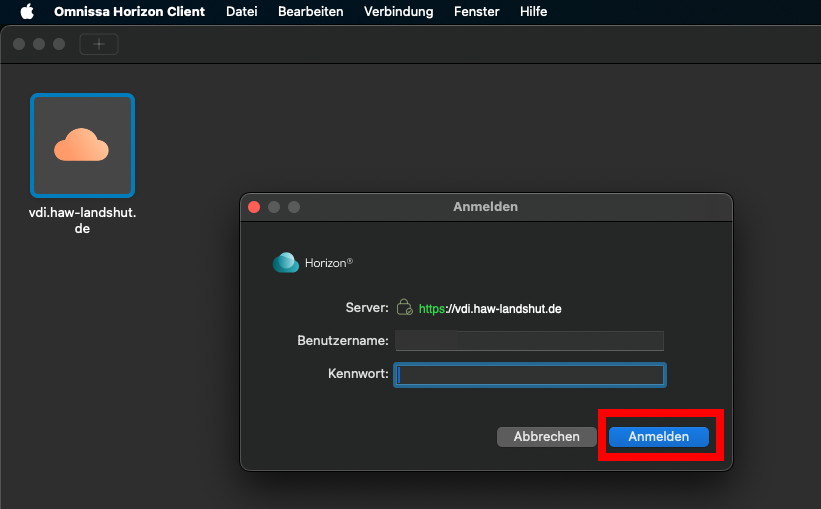Cancel login with the Abbrechen button
The image size is (821, 509).
click(x=546, y=437)
